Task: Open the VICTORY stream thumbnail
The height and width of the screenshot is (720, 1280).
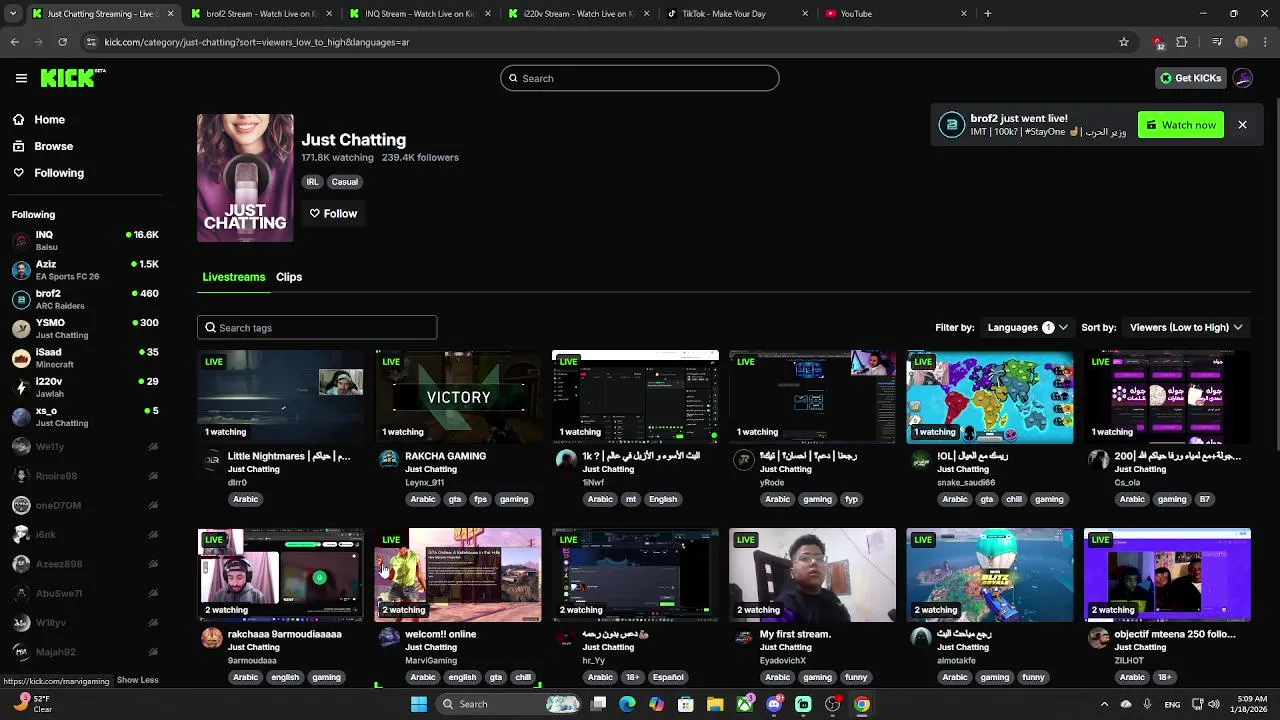Action: [x=458, y=397]
